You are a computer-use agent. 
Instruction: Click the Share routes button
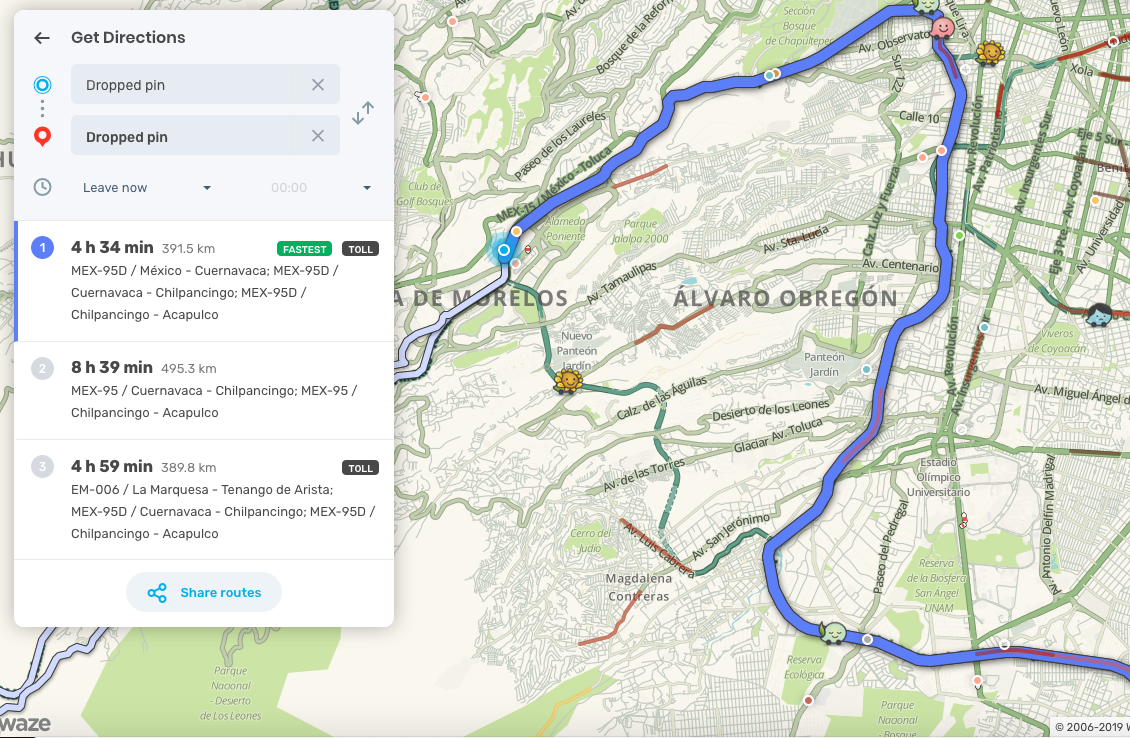(x=204, y=593)
